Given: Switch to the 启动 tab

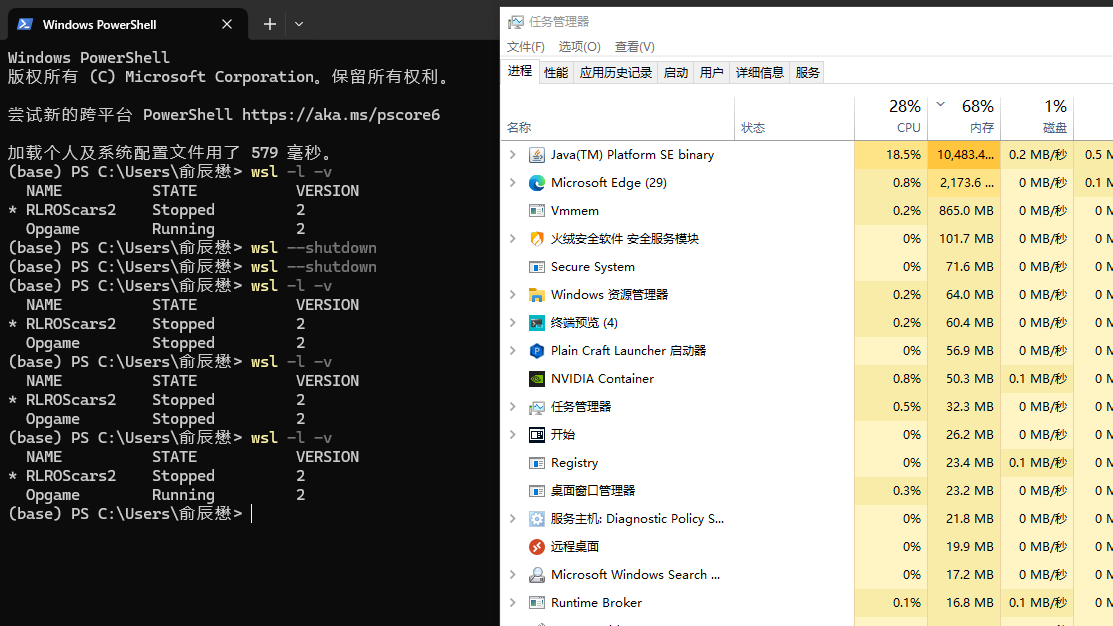Looking at the screenshot, I should click(676, 72).
